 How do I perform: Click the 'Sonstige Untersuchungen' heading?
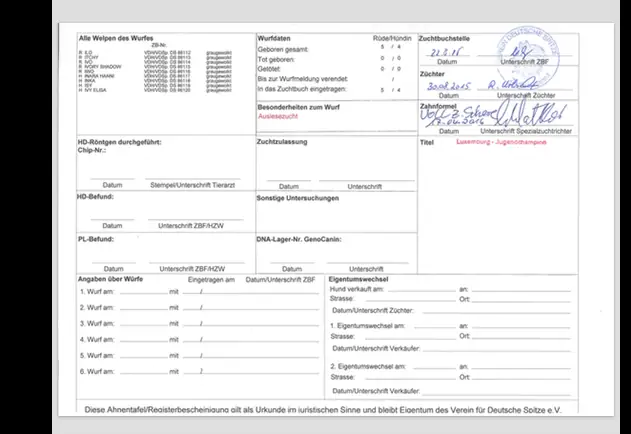[298, 198]
